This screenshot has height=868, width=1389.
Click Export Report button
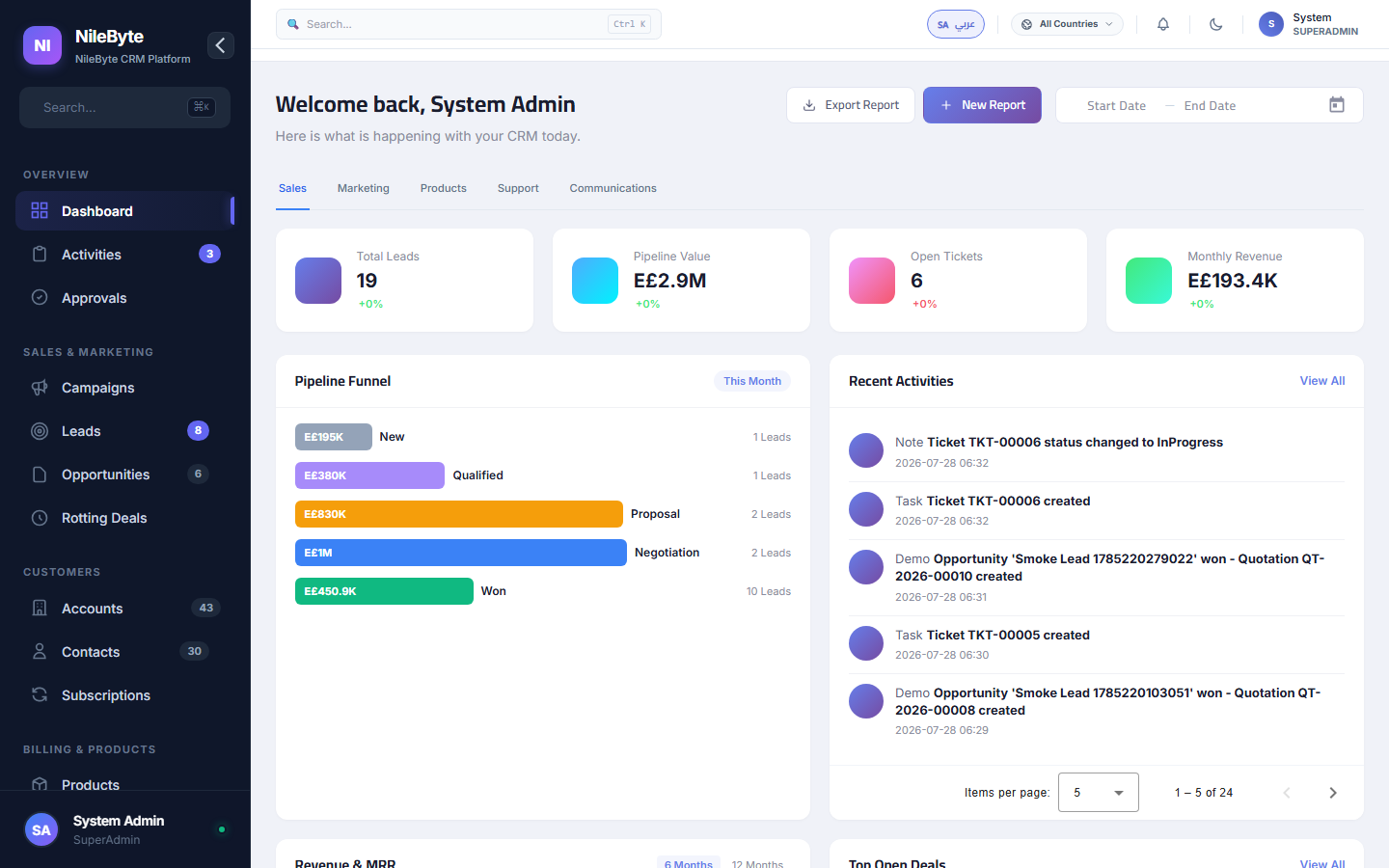(x=851, y=105)
